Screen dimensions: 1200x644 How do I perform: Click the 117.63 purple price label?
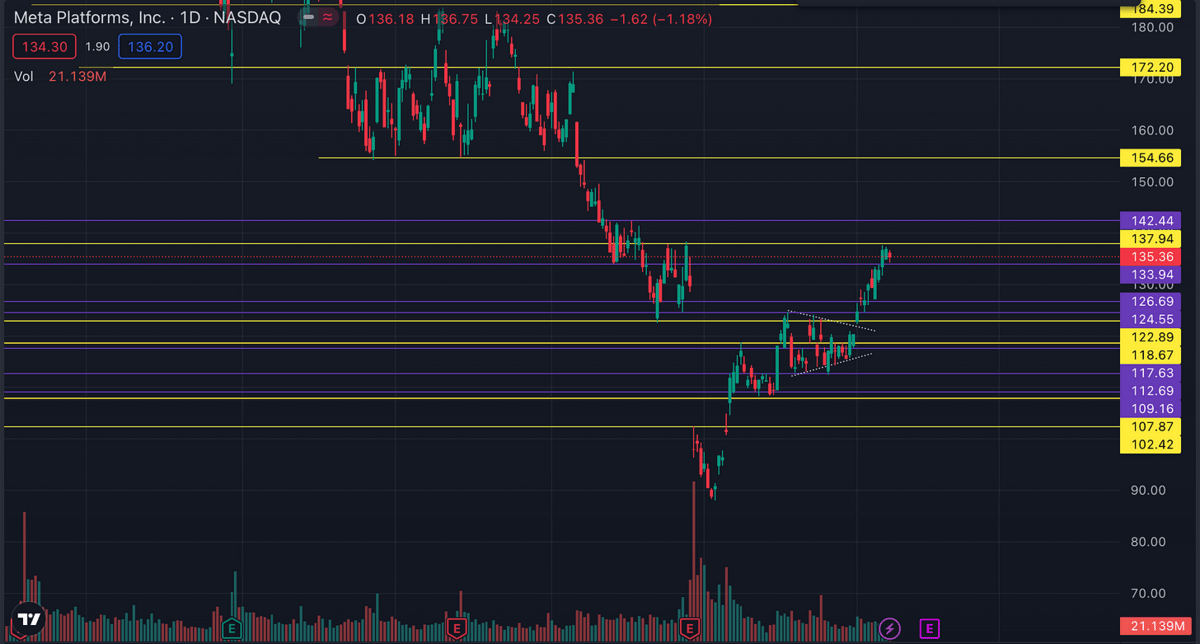[x=1152, y=373]
